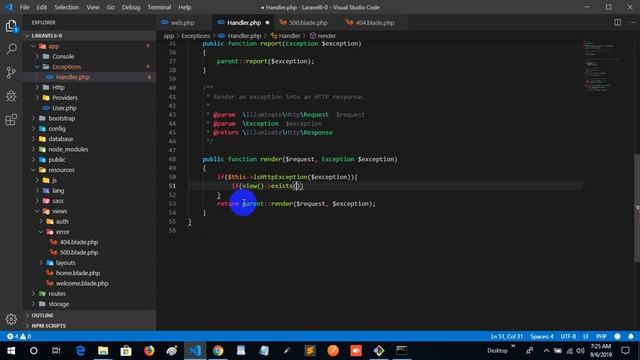Click the taskbar clock showing 7:25 AM

tap(601, 351)
